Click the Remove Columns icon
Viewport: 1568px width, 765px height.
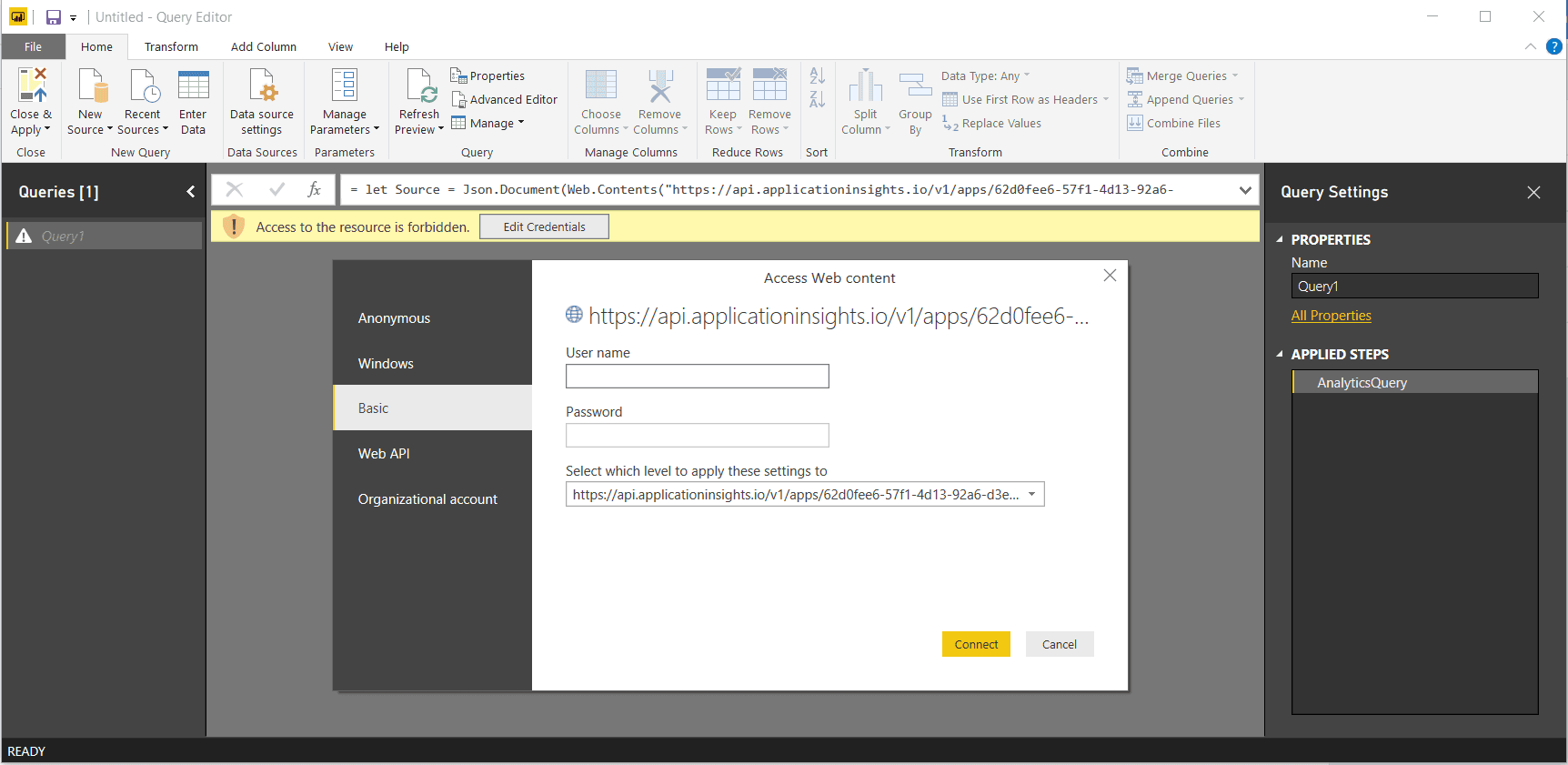click(661, 85)
